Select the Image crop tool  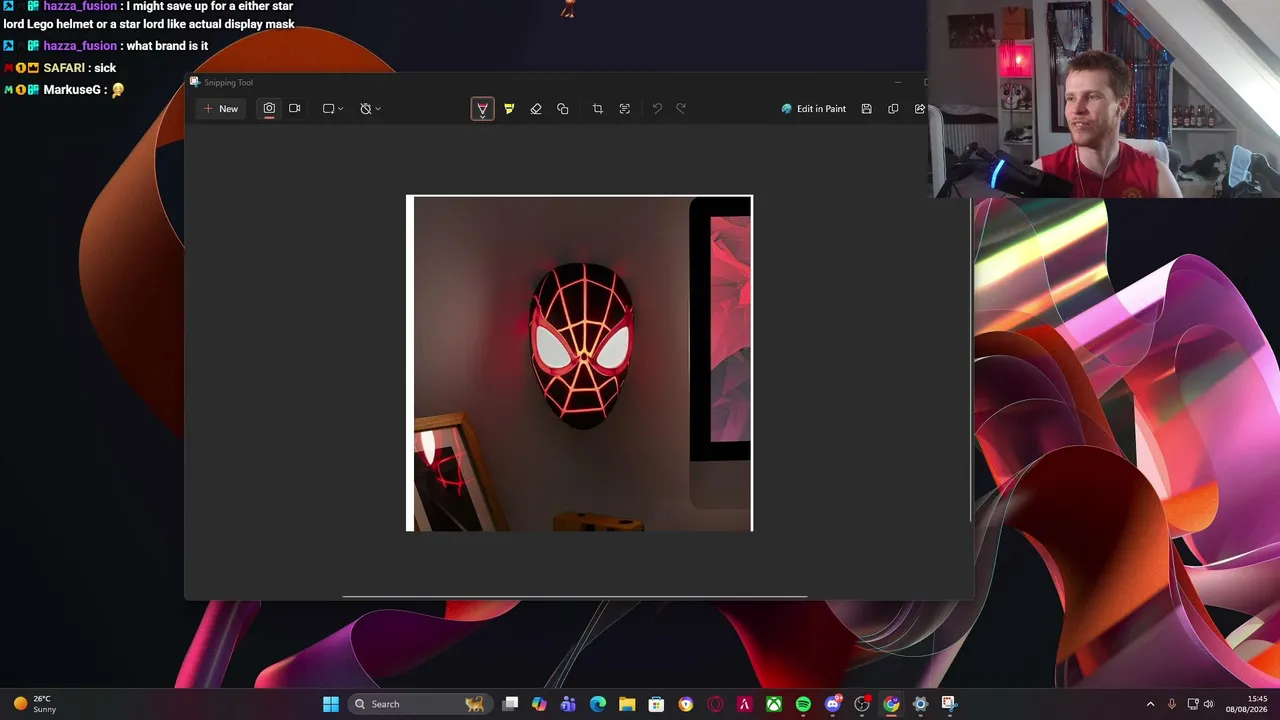tap(598, 109)
